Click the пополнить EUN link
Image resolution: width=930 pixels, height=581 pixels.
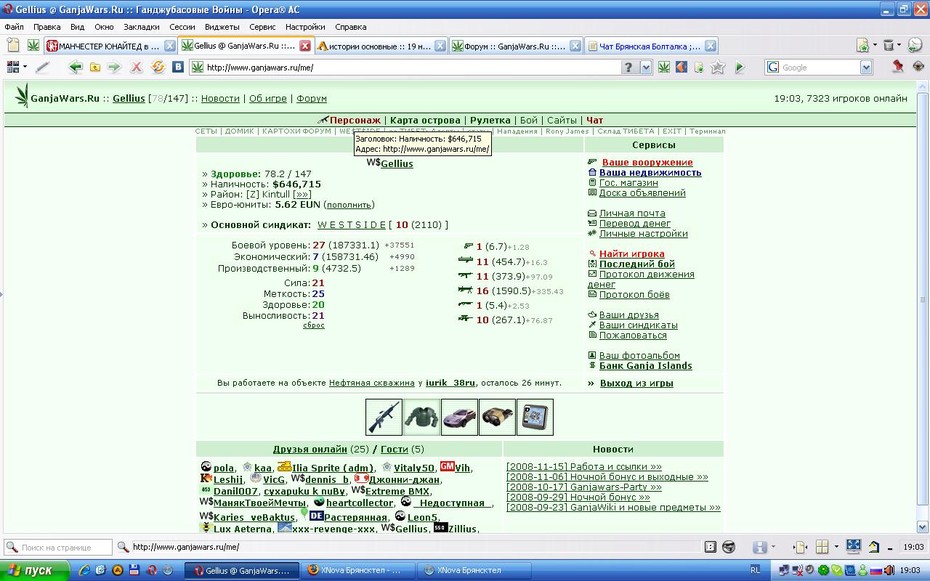pos(349,205)
